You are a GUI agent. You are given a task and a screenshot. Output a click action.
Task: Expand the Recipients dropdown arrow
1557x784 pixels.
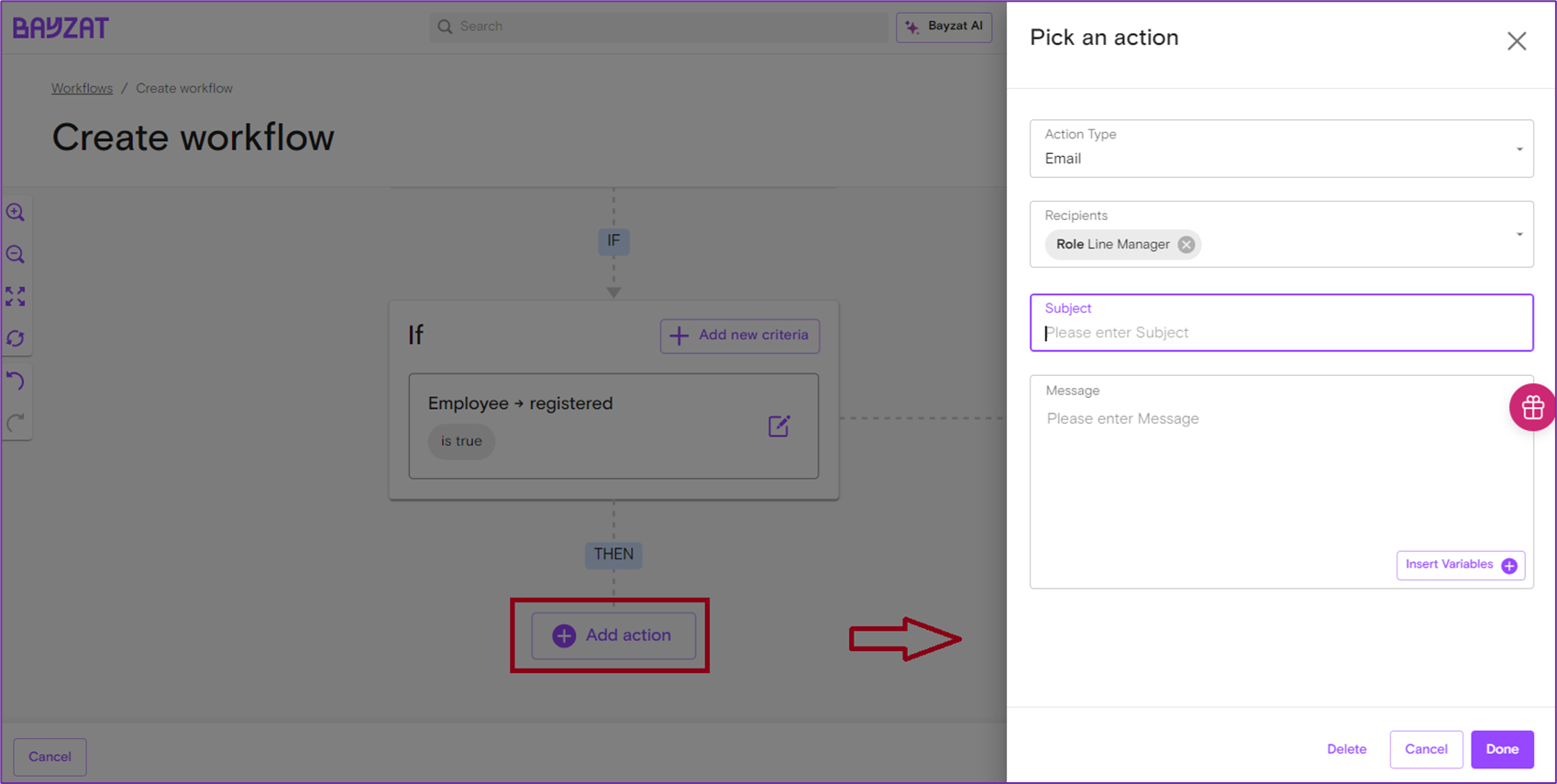tap(1518, 235)
